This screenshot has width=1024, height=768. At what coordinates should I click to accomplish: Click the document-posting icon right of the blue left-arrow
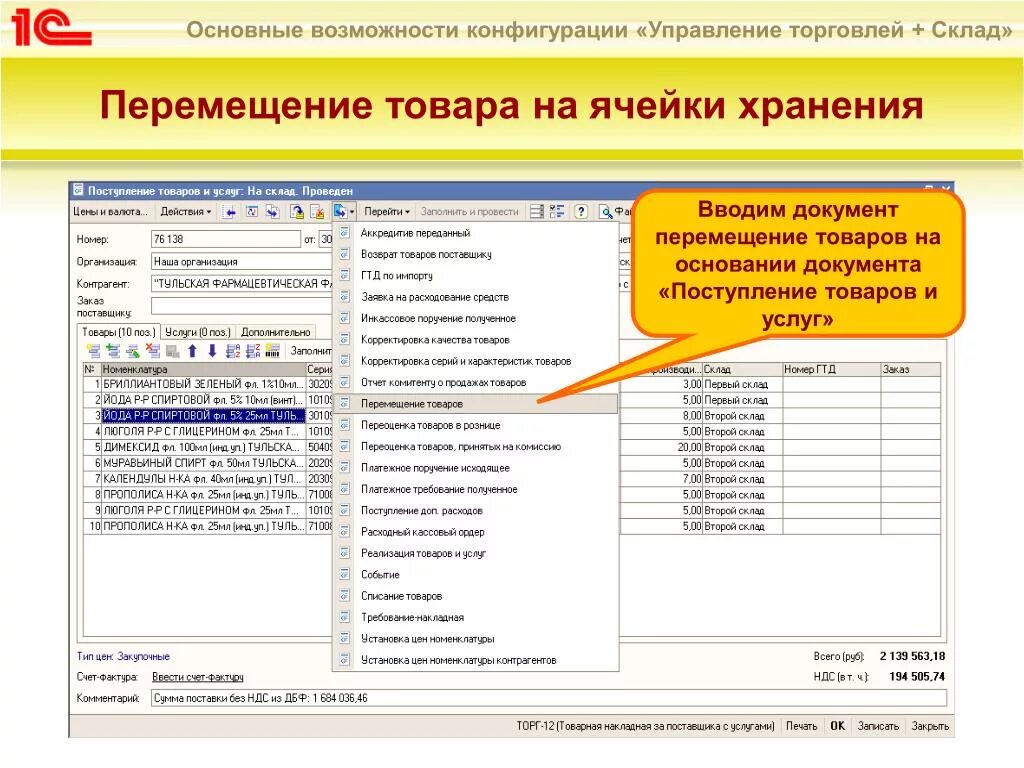[x=251, y=212]
